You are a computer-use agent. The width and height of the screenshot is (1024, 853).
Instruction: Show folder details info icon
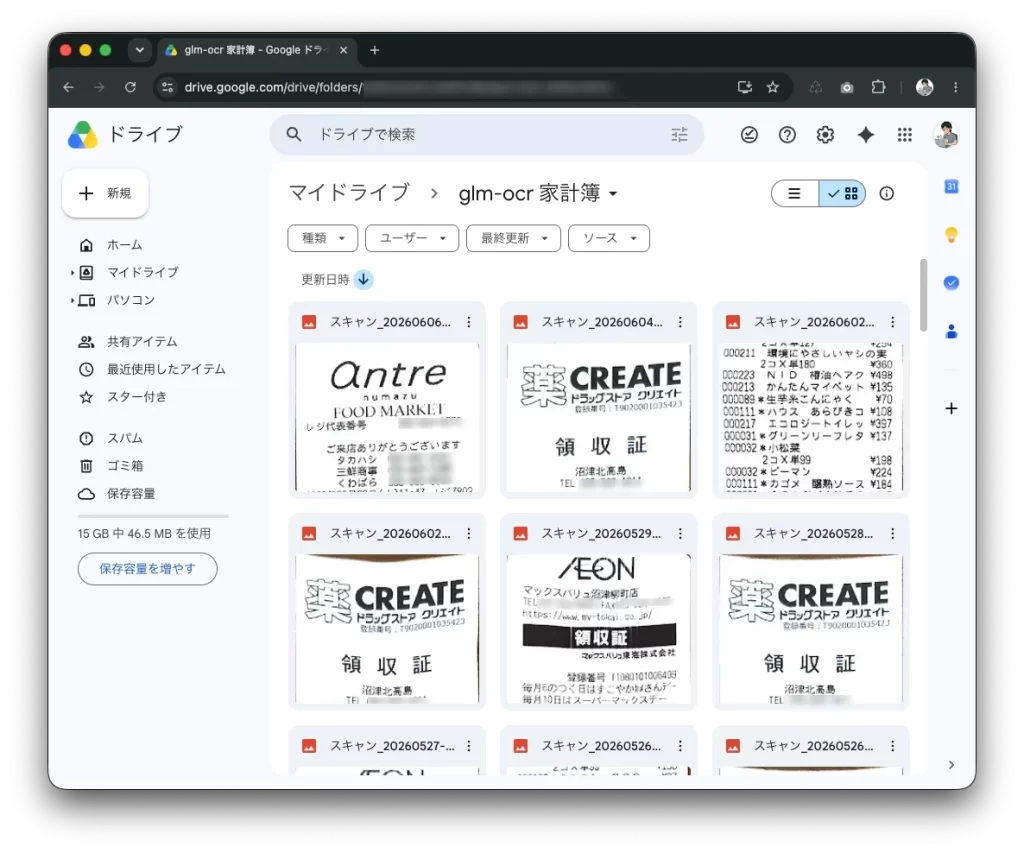pyautogui.click(x=886, y=193)
